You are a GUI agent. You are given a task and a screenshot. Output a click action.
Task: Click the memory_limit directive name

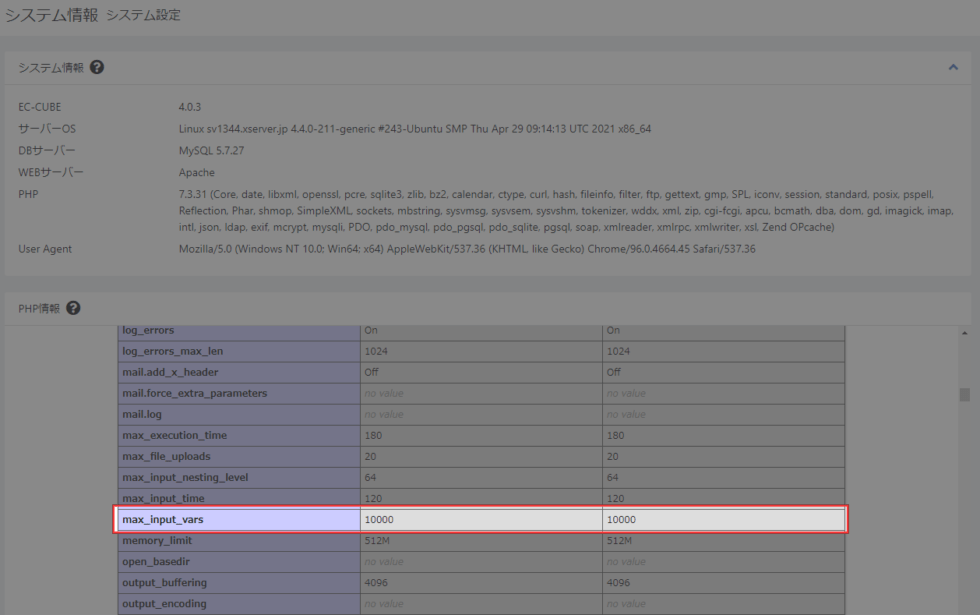(157, 541)
